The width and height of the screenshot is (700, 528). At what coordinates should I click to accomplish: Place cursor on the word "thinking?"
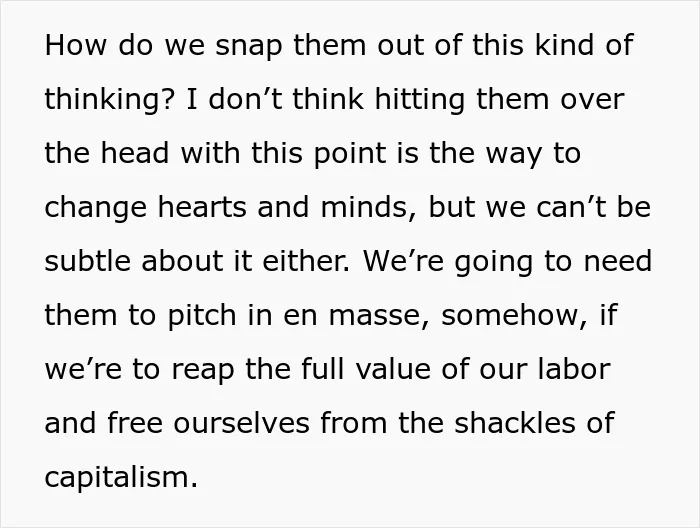tap(108, 100)
